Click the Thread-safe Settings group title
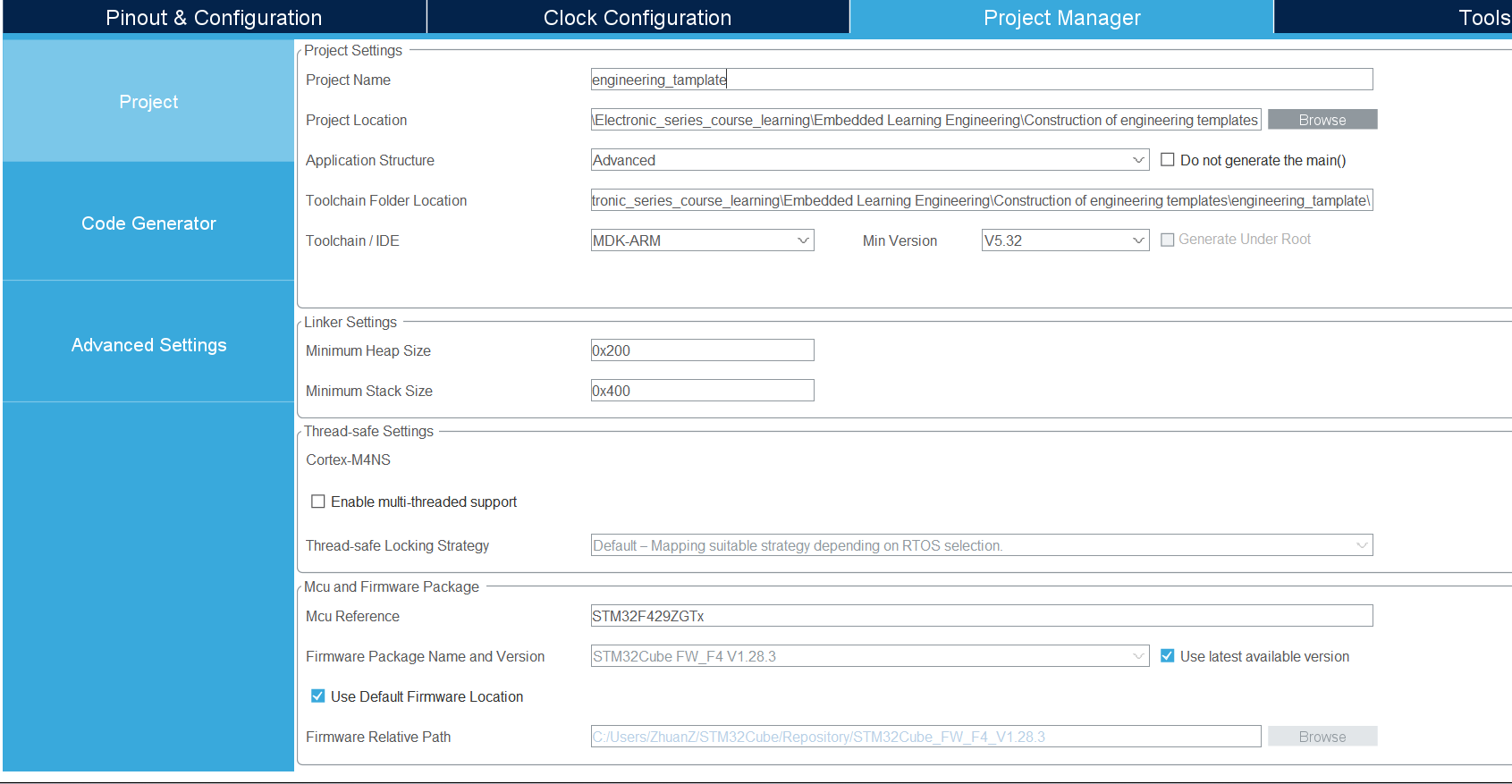Viewport: 1512px width, 784px height. point(368,431)
